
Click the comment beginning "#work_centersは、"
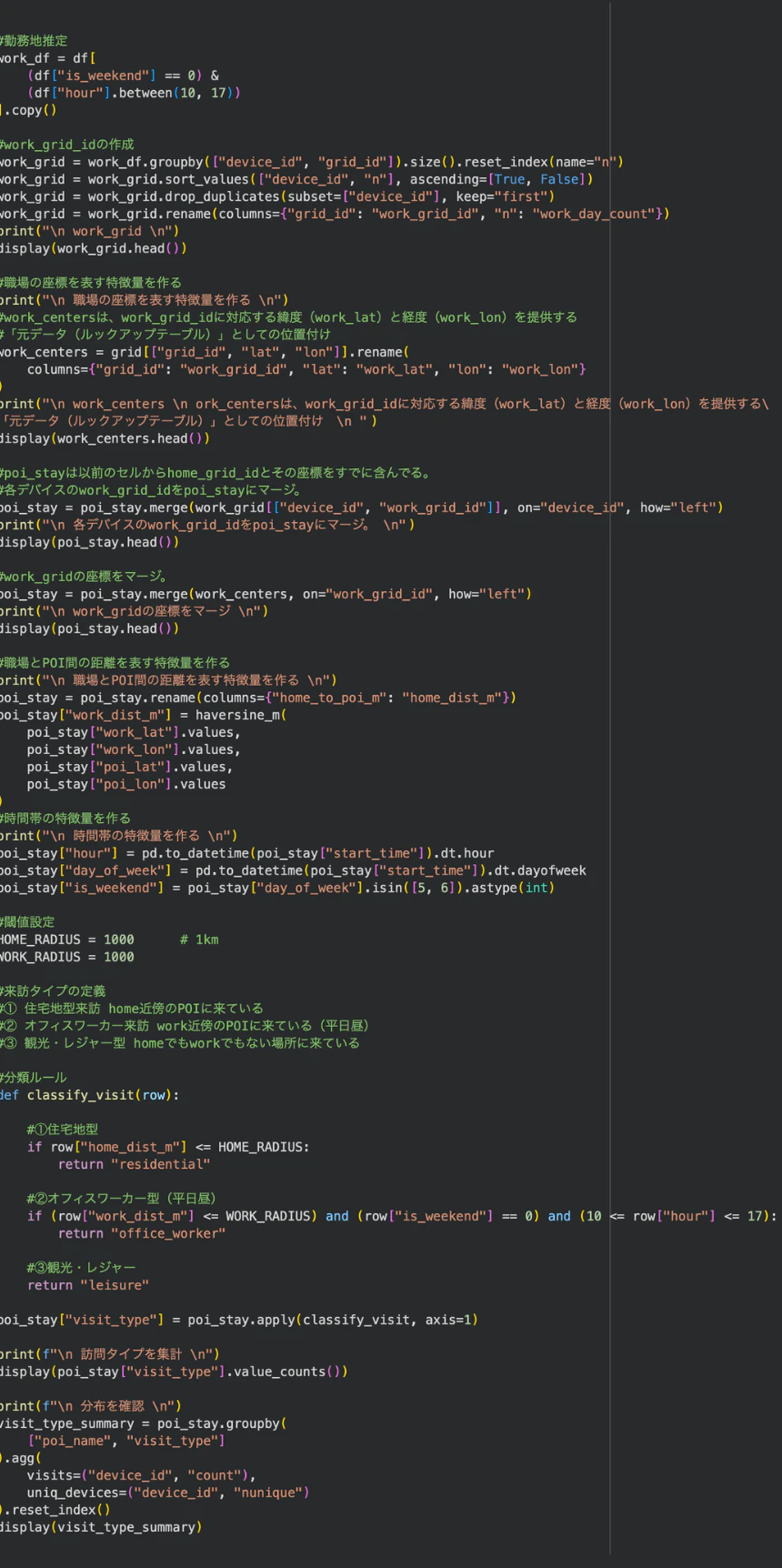click(x=288, y=317)
